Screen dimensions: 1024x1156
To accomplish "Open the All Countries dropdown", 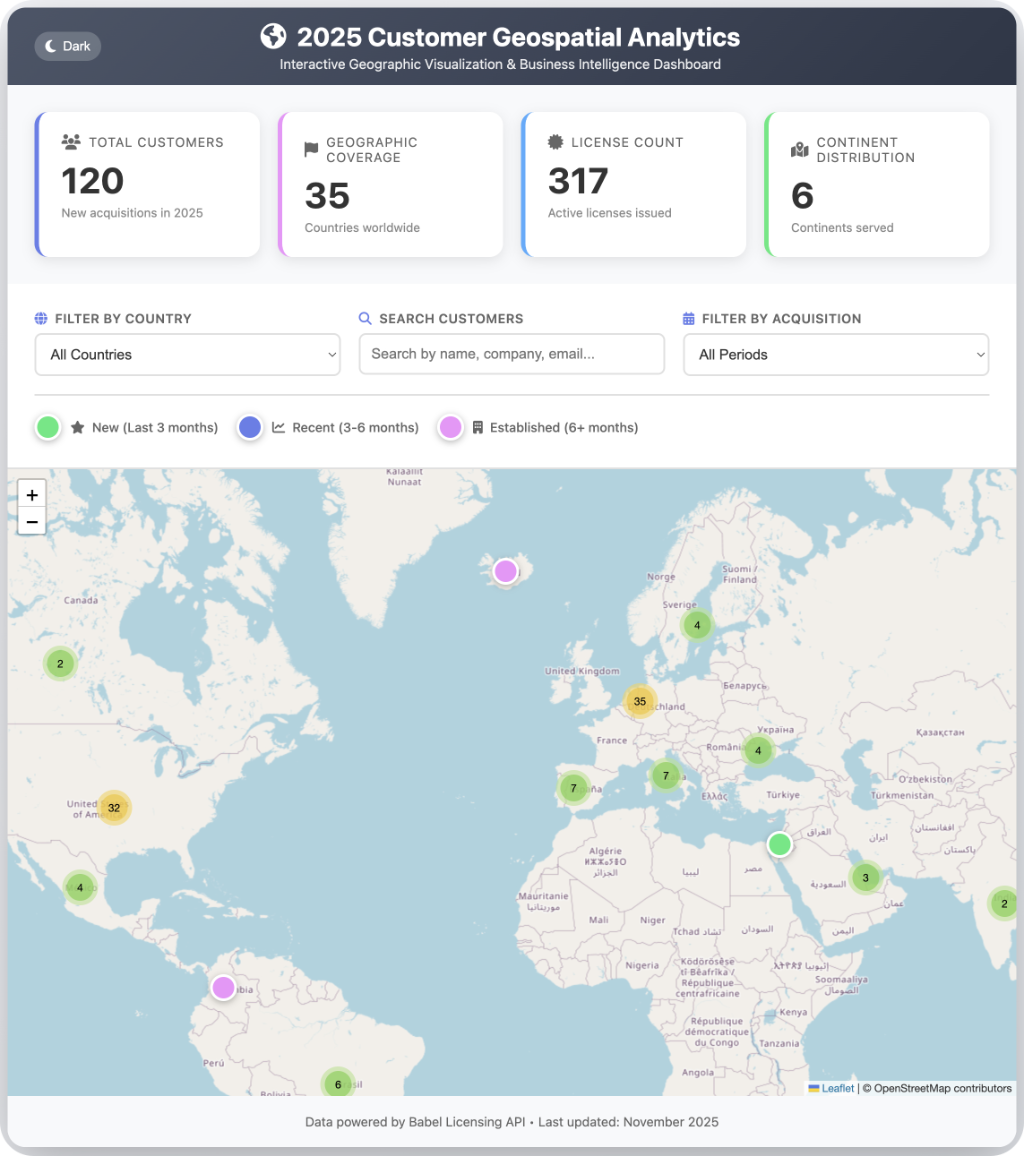I will 188,354.
